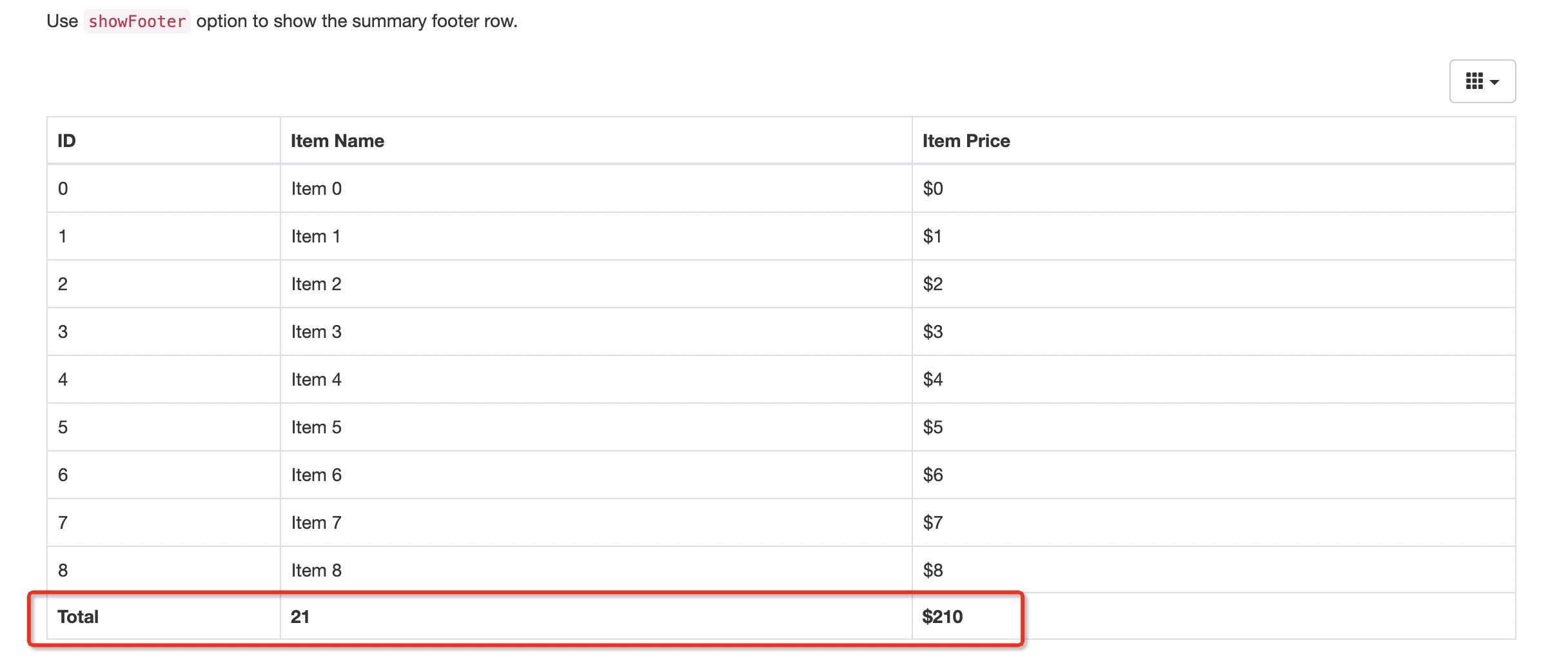Click the $5 price cell
This screenshot has height=672, width=1568.
tap(1214, 427)
